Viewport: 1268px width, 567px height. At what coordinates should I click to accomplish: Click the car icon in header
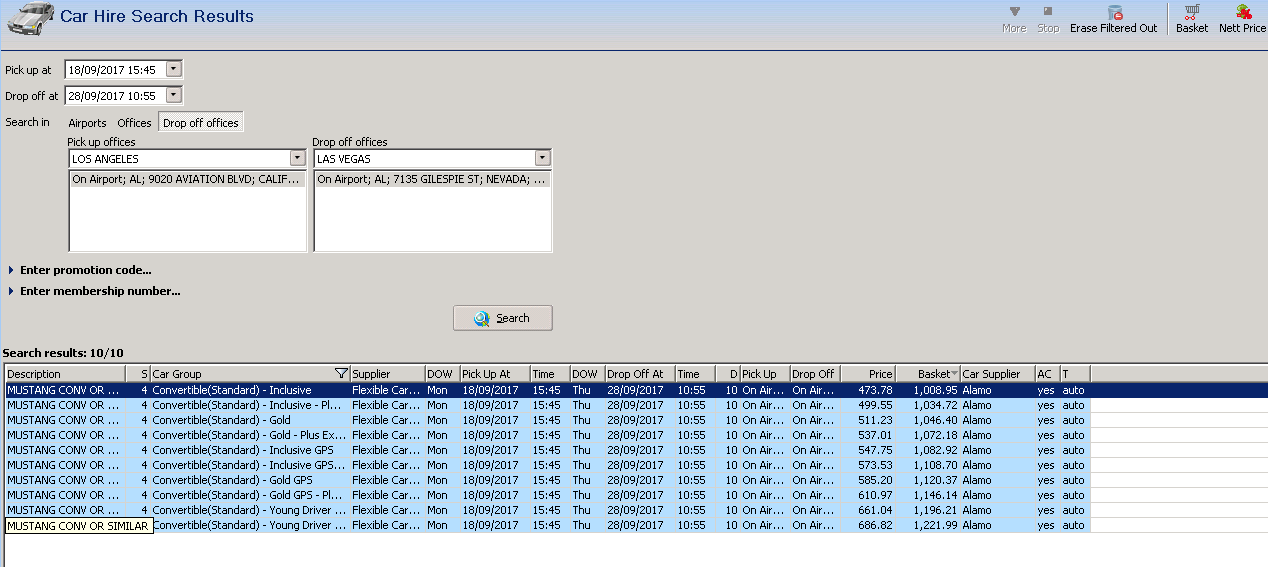coord(31,18)
